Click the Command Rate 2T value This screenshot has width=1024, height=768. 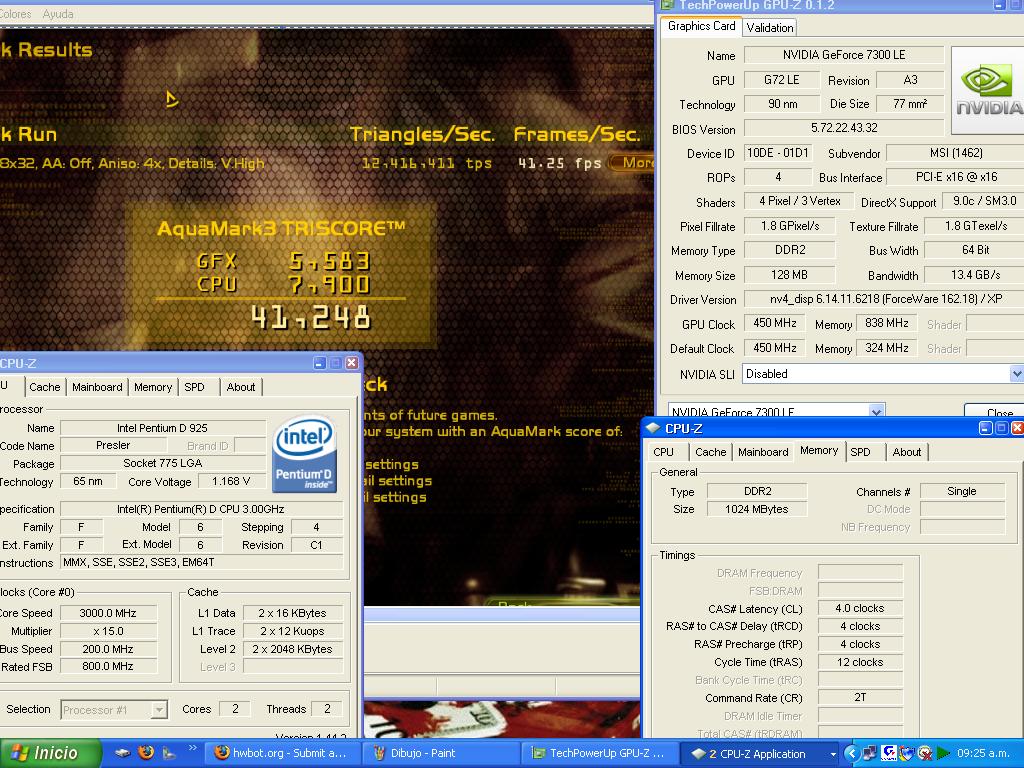pos(859,698)
